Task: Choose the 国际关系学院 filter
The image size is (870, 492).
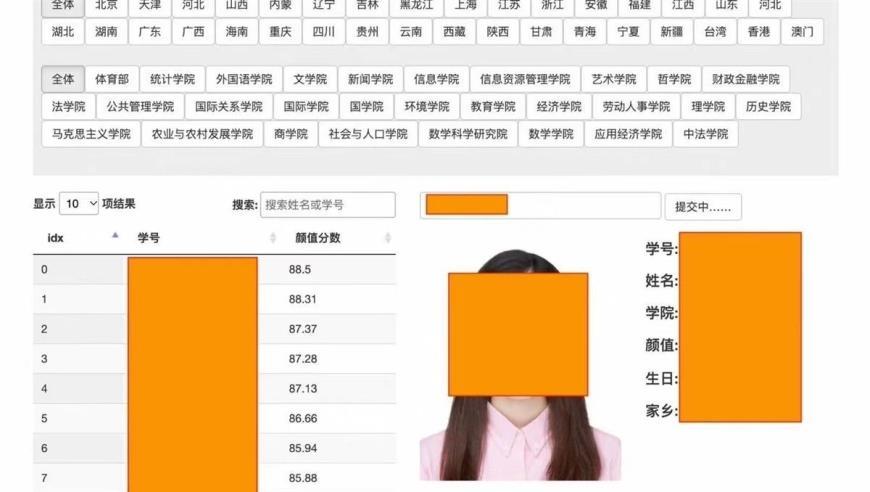Action: (x=229, y=106)
